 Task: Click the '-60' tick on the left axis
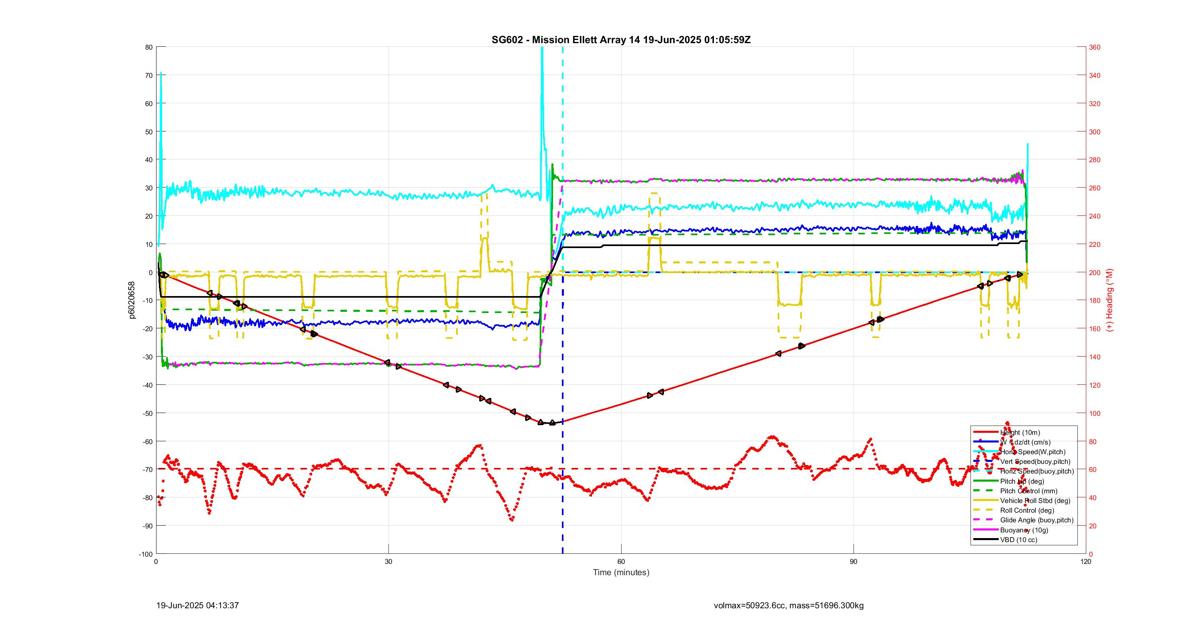click(x=147, y=441)
